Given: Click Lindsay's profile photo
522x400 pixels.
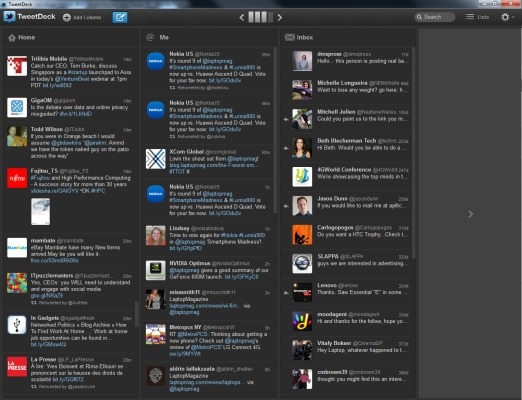Looking at the screenshot, I should pos(156,235).
